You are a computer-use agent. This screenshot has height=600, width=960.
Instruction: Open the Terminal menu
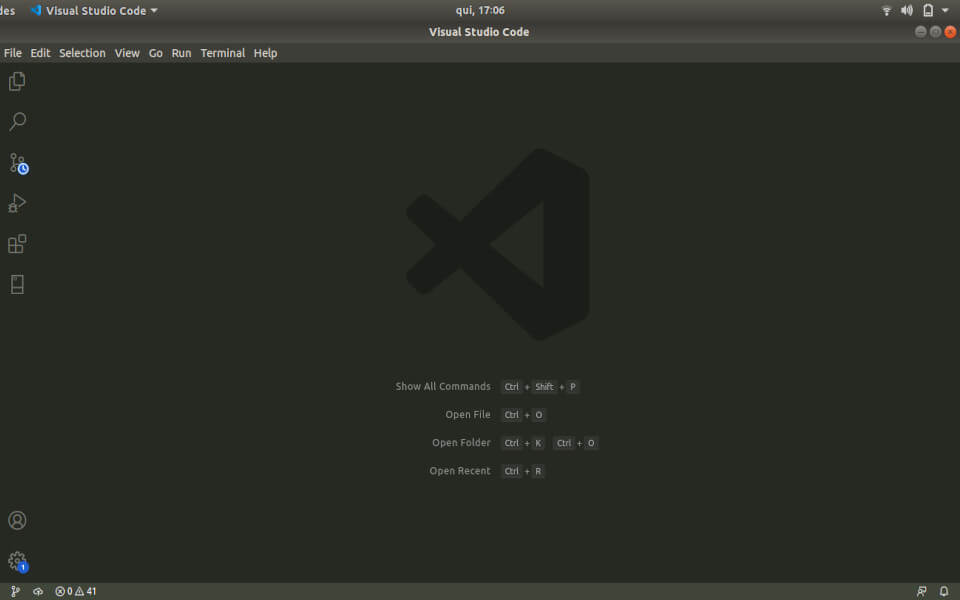click(x=223, y=53)
